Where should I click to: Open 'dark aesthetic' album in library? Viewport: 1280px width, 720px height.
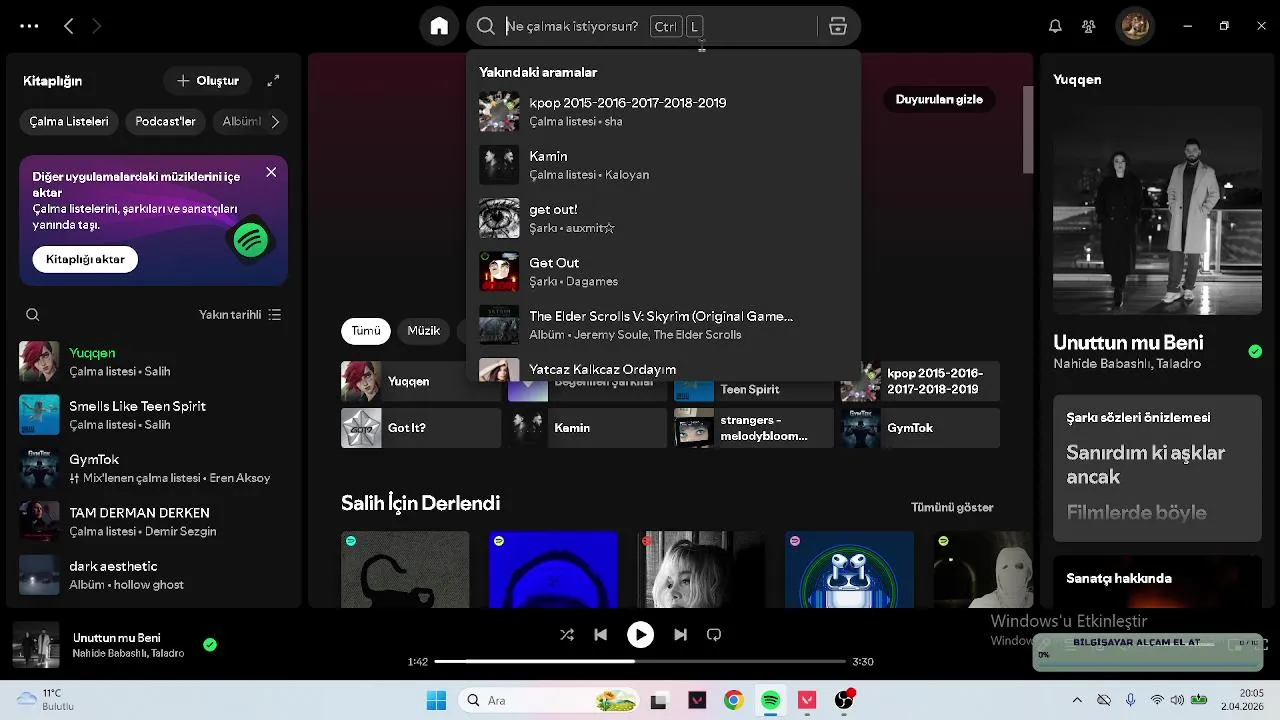(154, 575)
